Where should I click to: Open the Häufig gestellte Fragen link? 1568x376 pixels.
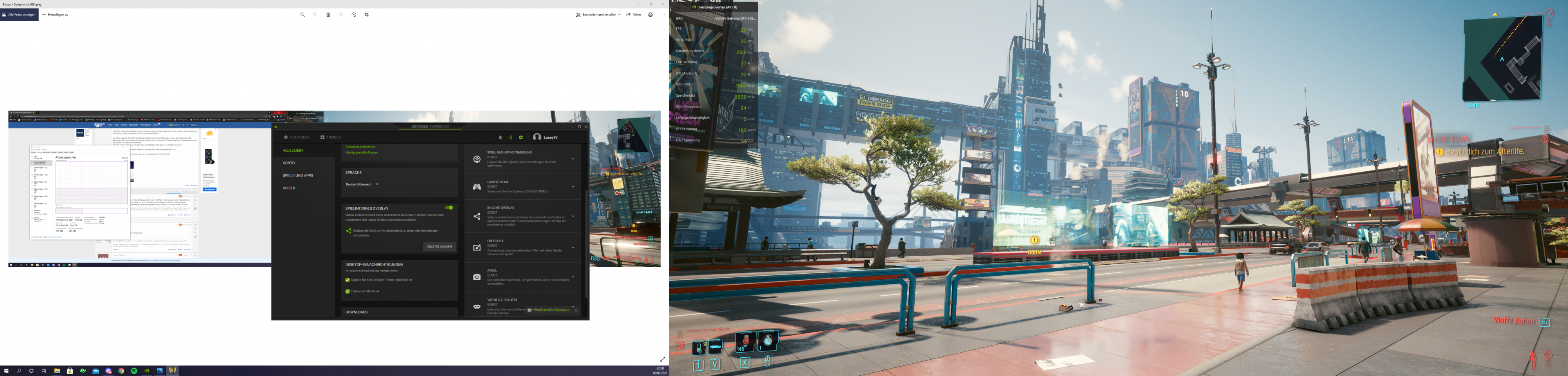tap(361, 153)
